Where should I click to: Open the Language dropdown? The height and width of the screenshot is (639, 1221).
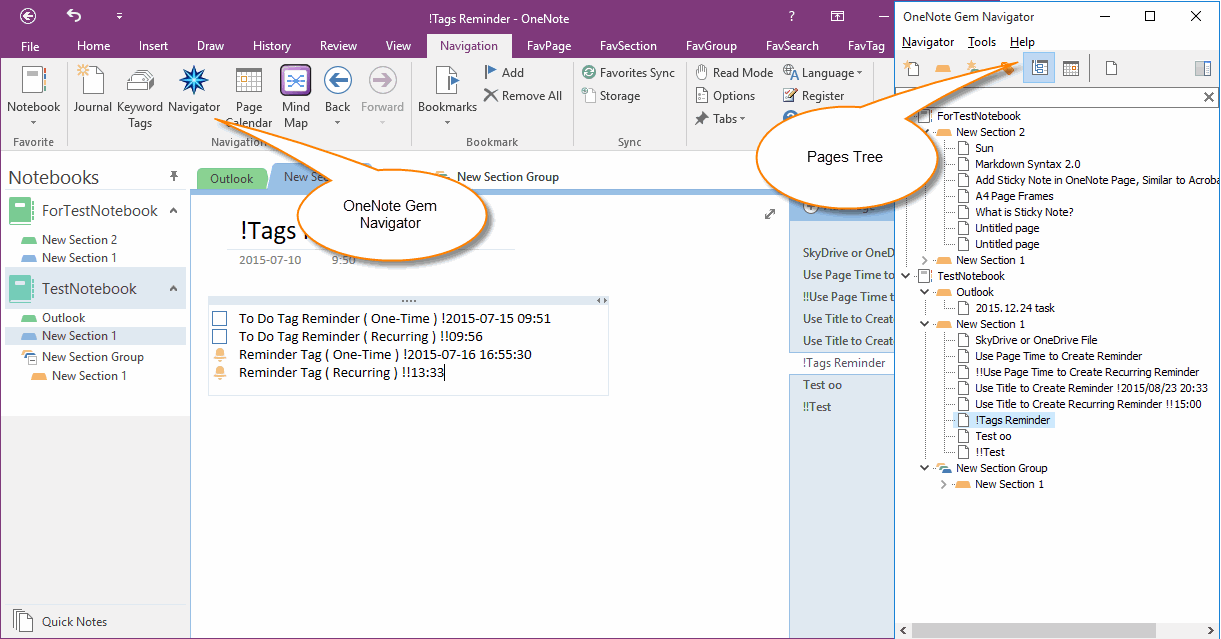[823, 72]
